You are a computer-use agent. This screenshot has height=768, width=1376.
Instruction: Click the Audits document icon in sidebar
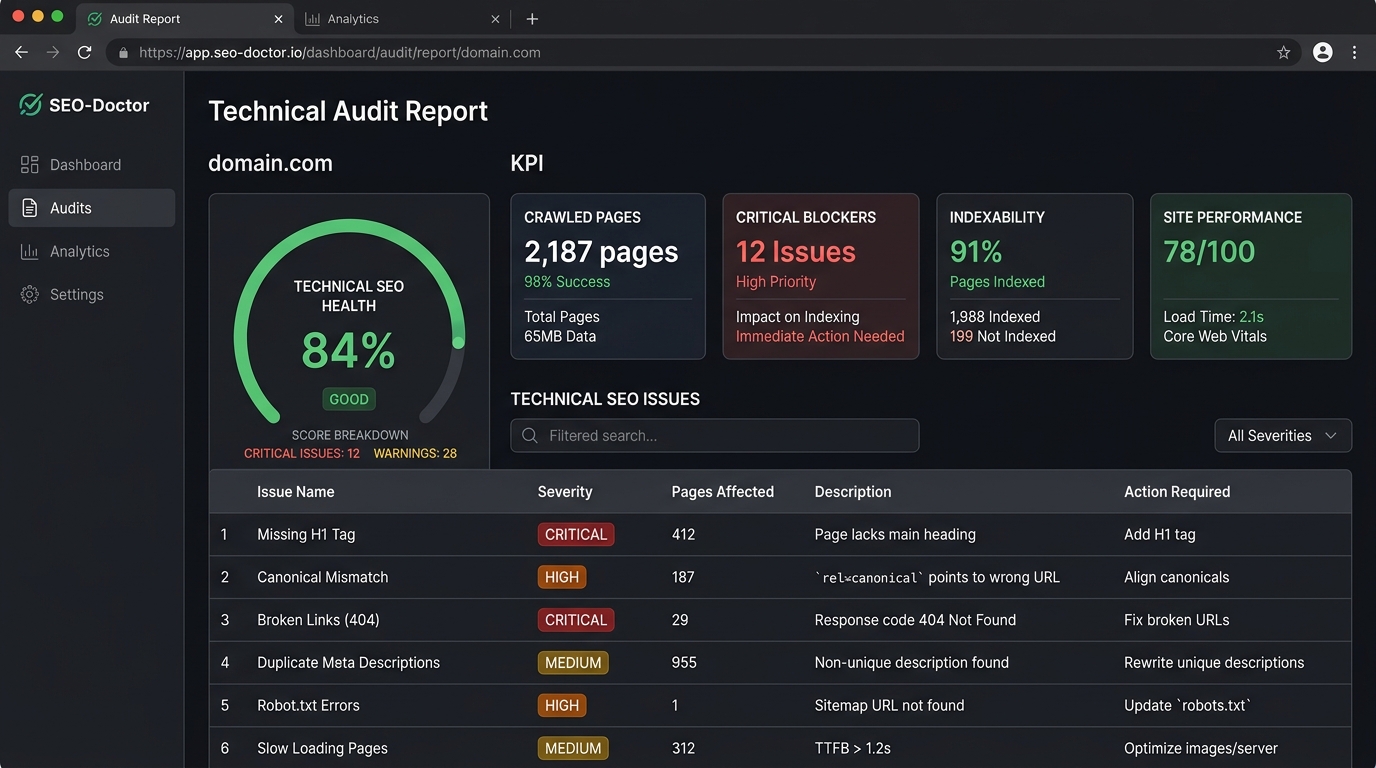point(30,208)
